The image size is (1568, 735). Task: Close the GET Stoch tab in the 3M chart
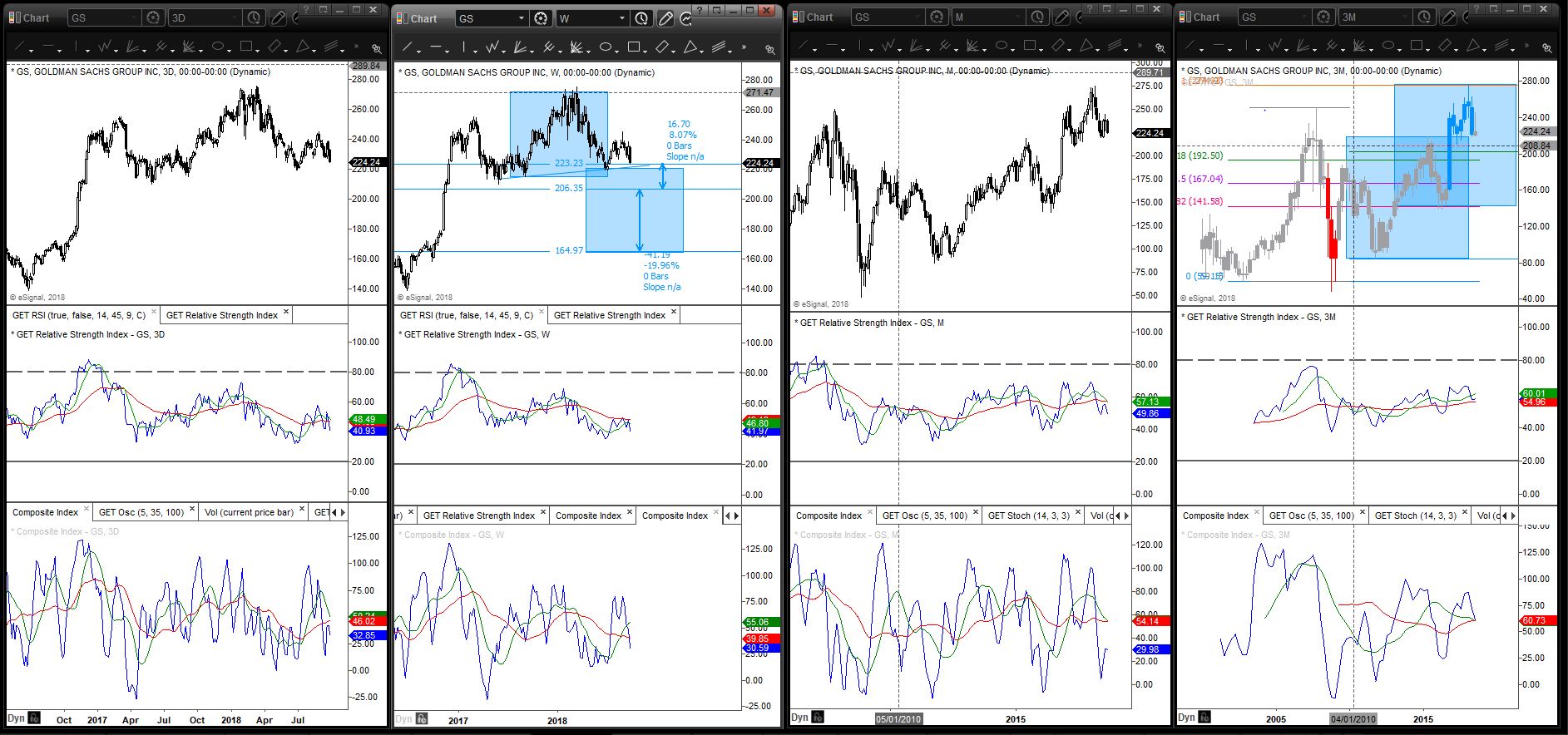(x=1466, y=513)
